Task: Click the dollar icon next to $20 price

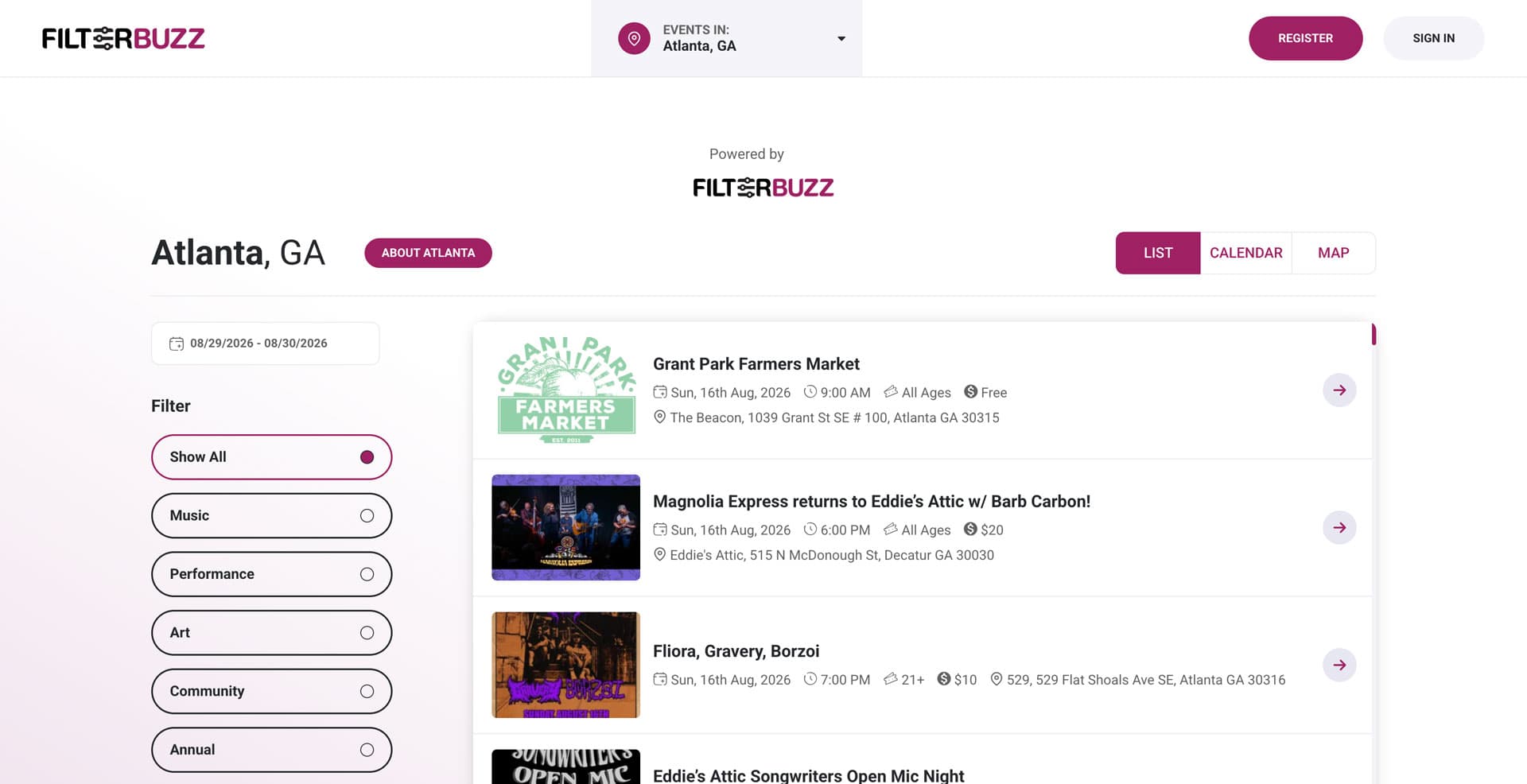Action: click(970, 529)
